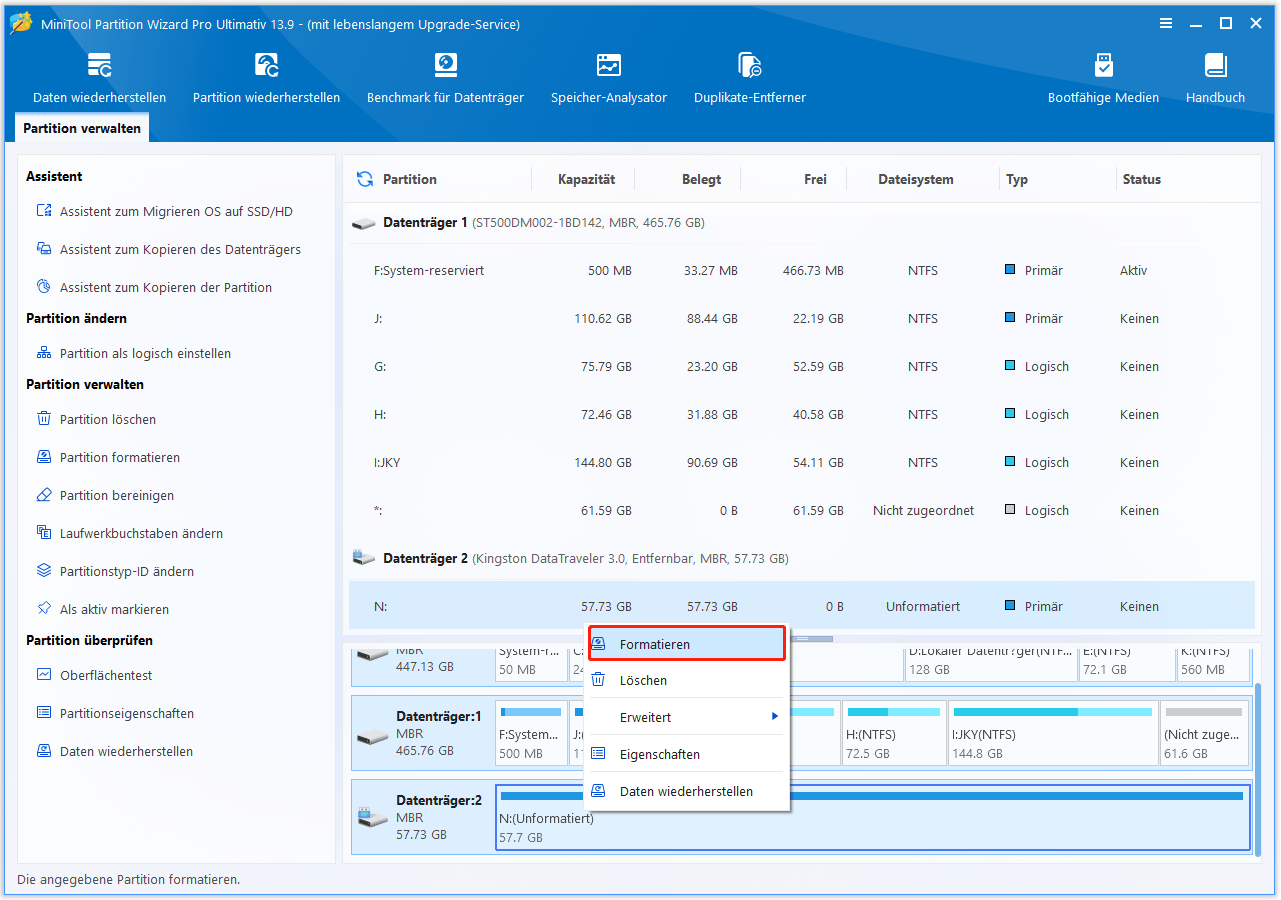Expand Erweitert submenu

point(686,718)
